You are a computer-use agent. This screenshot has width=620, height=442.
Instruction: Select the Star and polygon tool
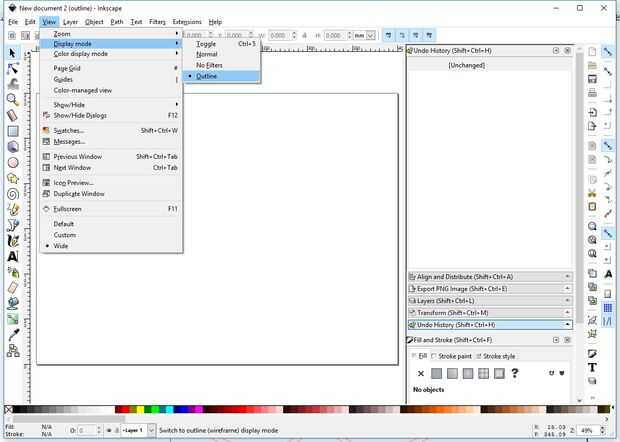tap(13, 178)
